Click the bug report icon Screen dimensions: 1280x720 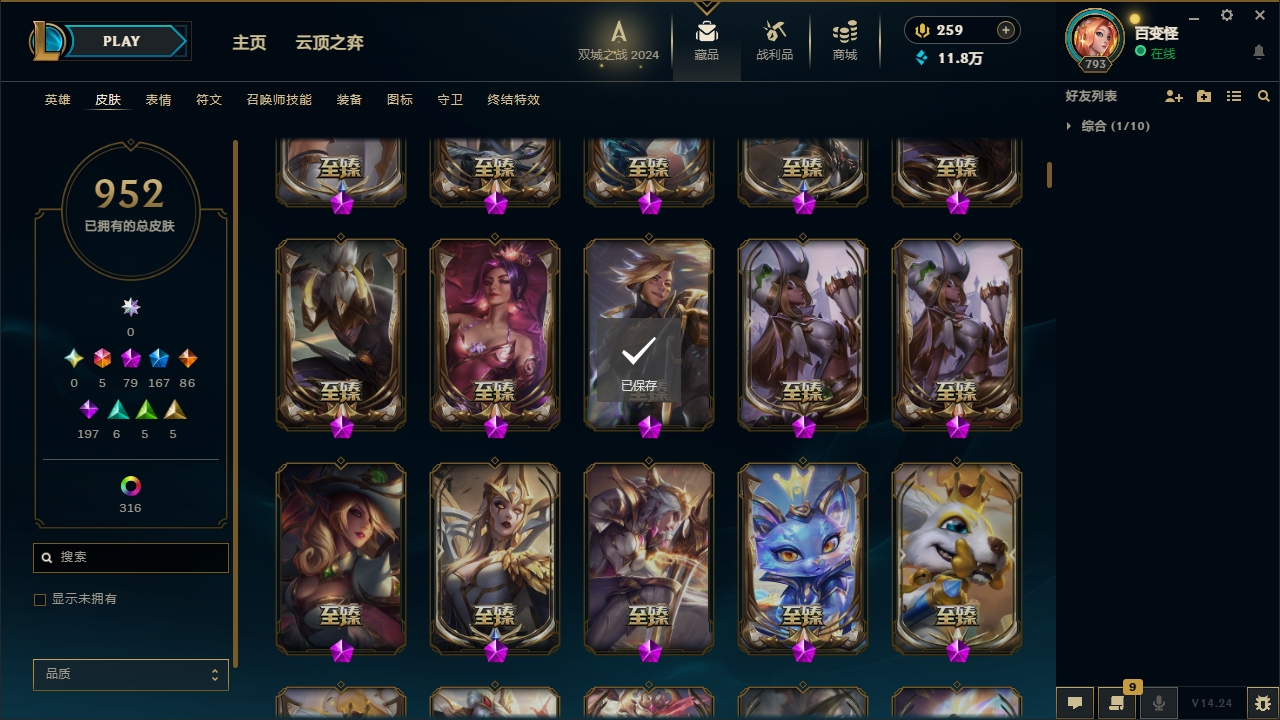1263,703
